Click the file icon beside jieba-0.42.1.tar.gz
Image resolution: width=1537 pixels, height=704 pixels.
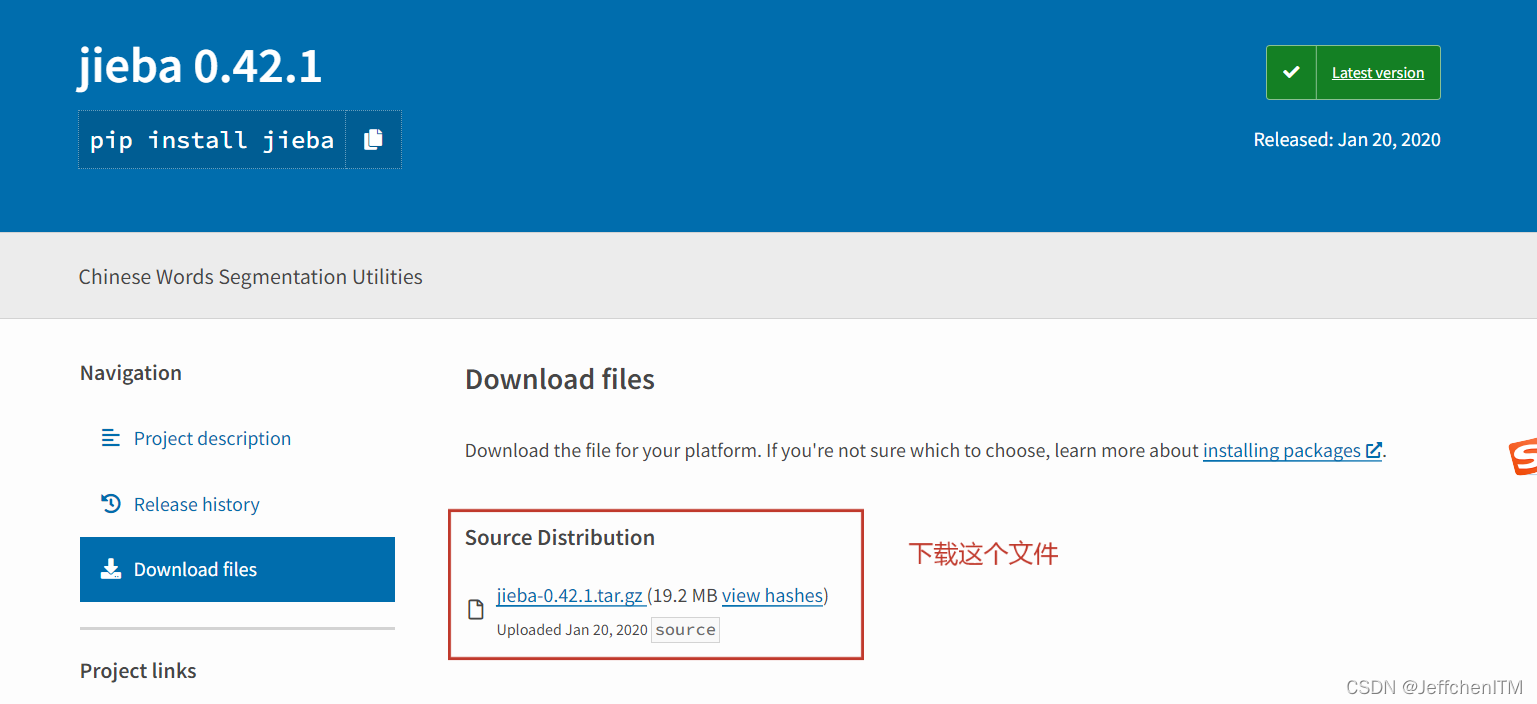point(477,609)
